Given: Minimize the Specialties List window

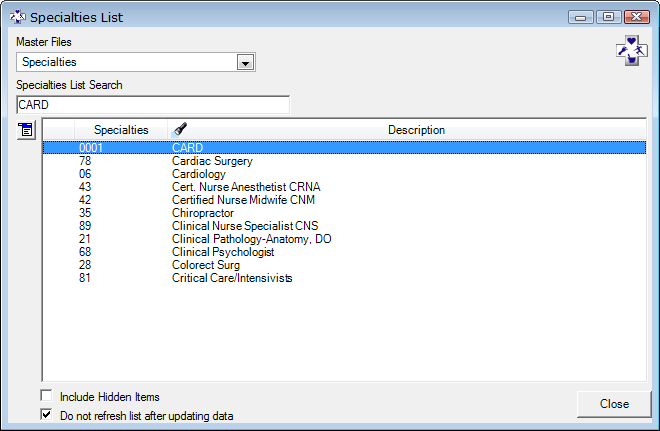Looking at the screenshot, I should 581,17.
